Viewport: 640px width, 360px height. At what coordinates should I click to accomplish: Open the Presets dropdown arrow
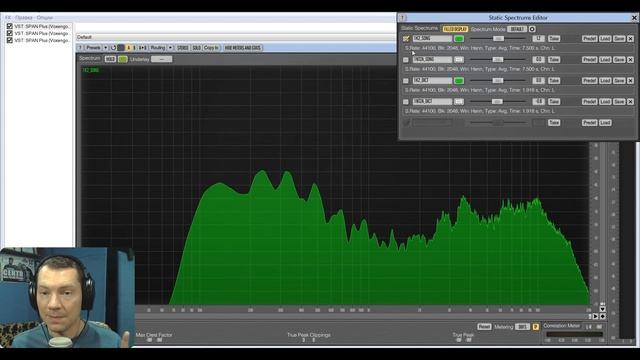coord(105,48)
